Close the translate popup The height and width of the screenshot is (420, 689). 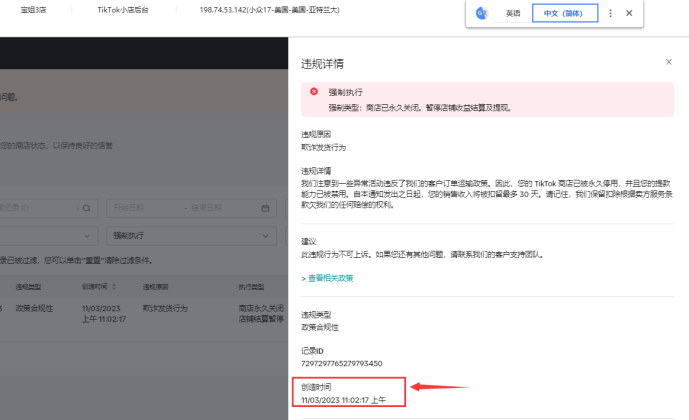click(629, 13)
